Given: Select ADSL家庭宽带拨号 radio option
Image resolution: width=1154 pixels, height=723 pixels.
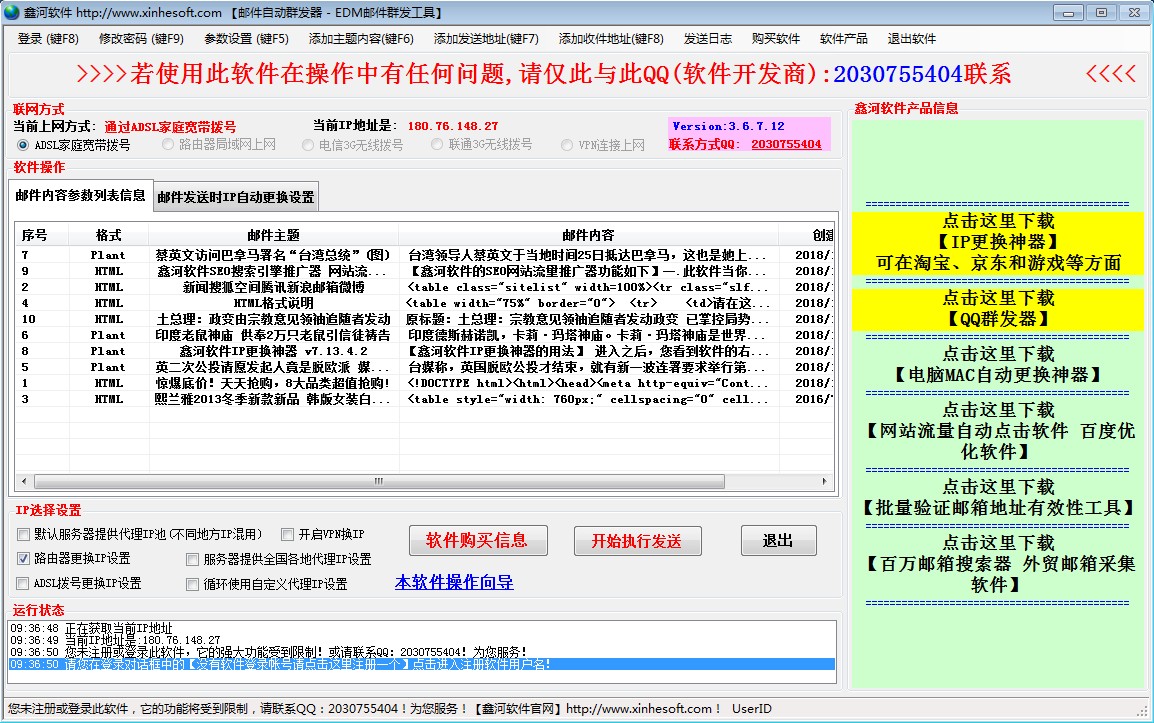Looking at the screenshot, I should tap(74, 145).
